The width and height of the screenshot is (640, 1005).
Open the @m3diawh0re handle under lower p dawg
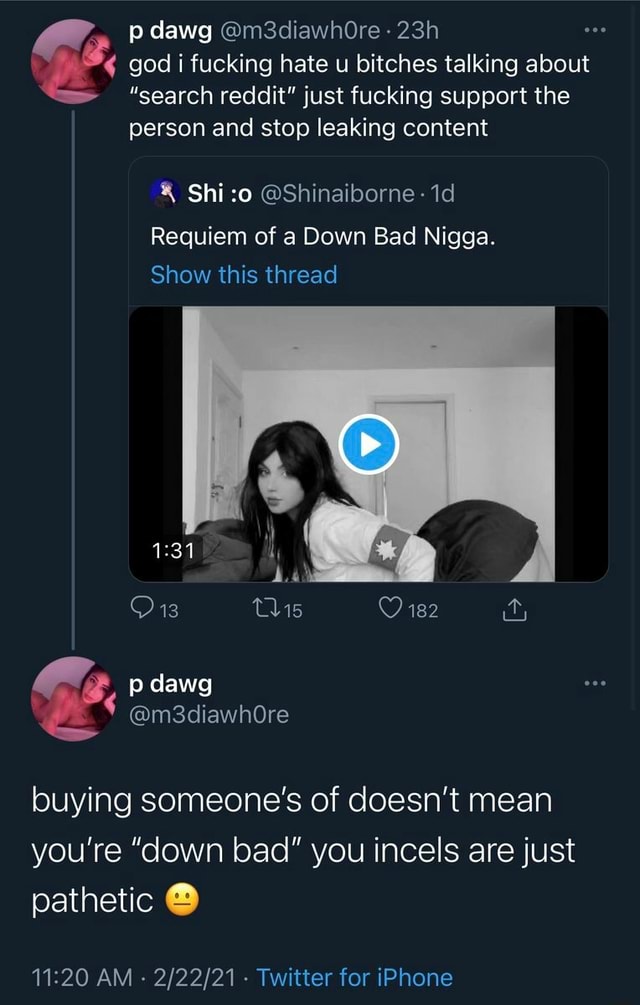tap(210, 714)
